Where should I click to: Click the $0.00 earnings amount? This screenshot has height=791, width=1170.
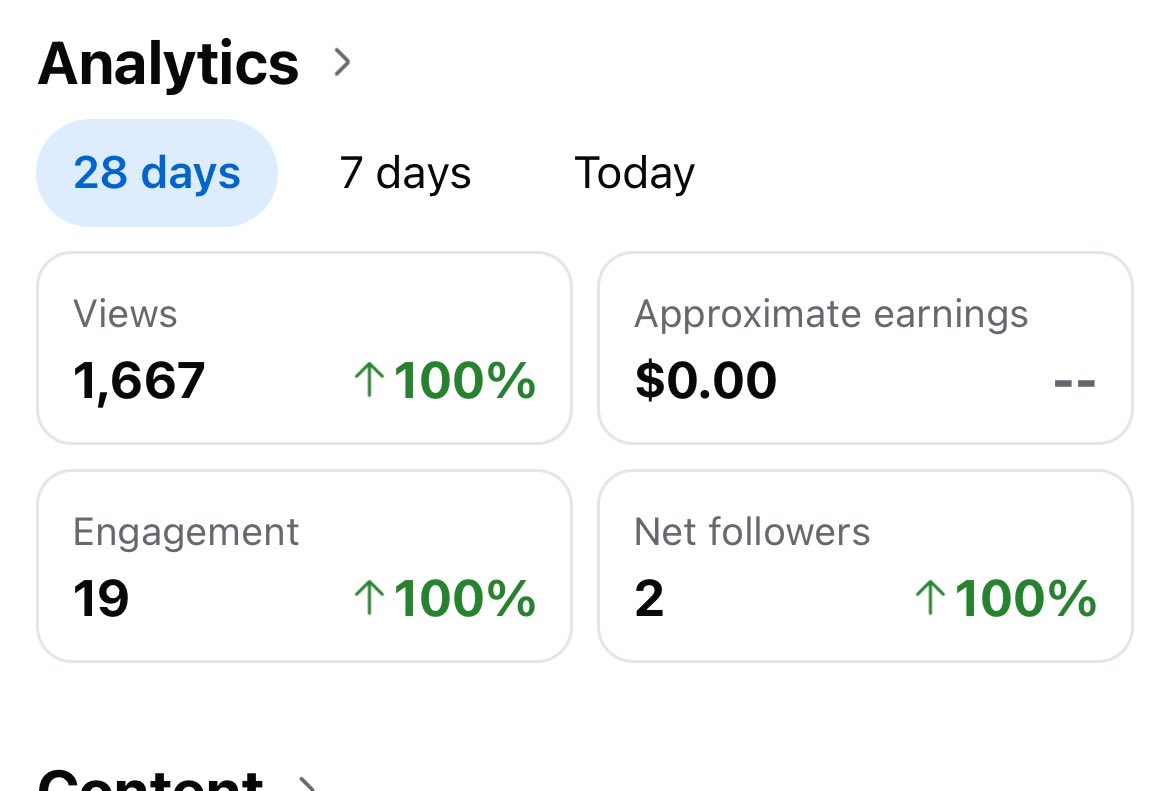point(705,380)
